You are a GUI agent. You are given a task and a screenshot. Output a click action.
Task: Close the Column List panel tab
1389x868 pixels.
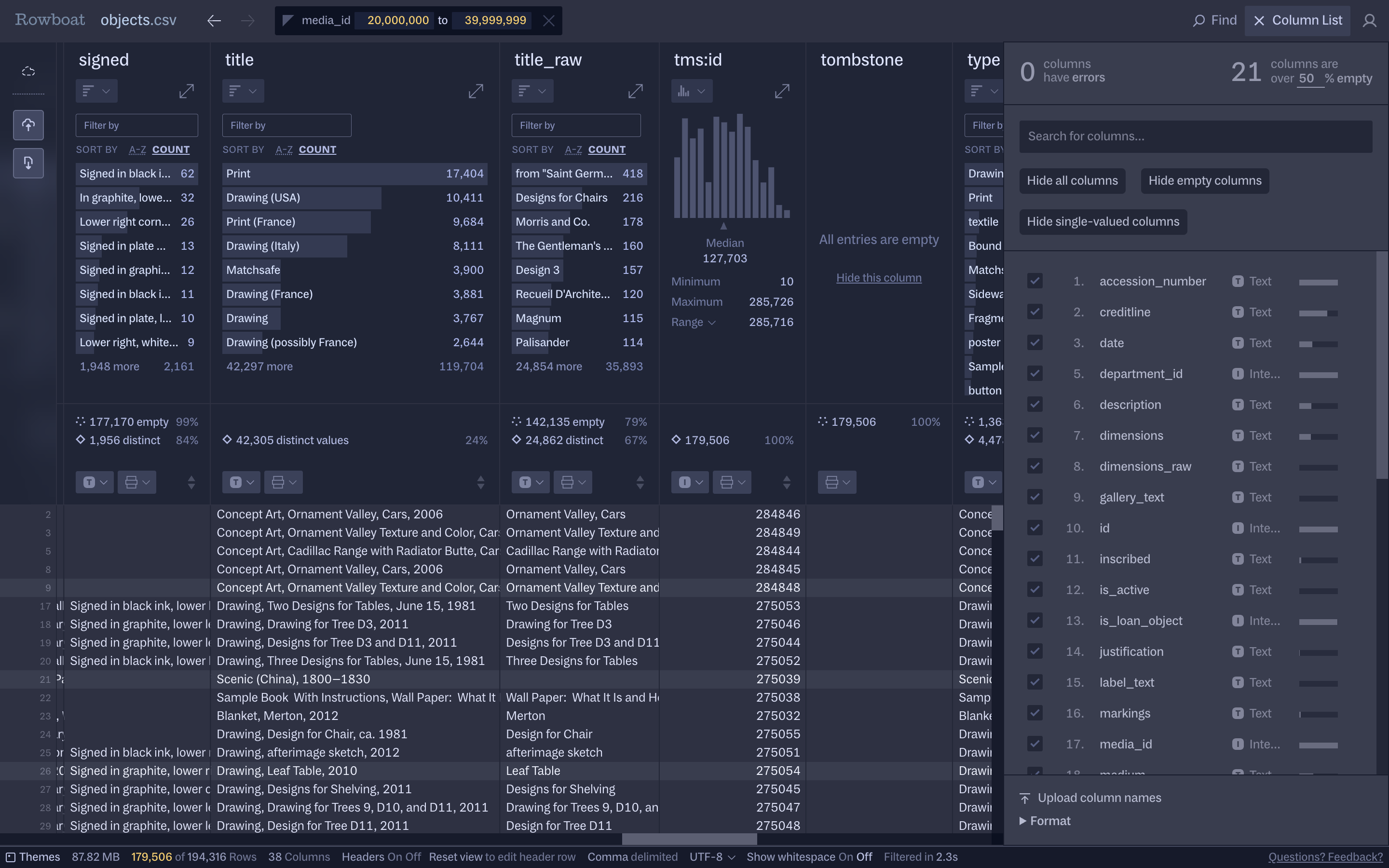click(x=1297, y=21)
